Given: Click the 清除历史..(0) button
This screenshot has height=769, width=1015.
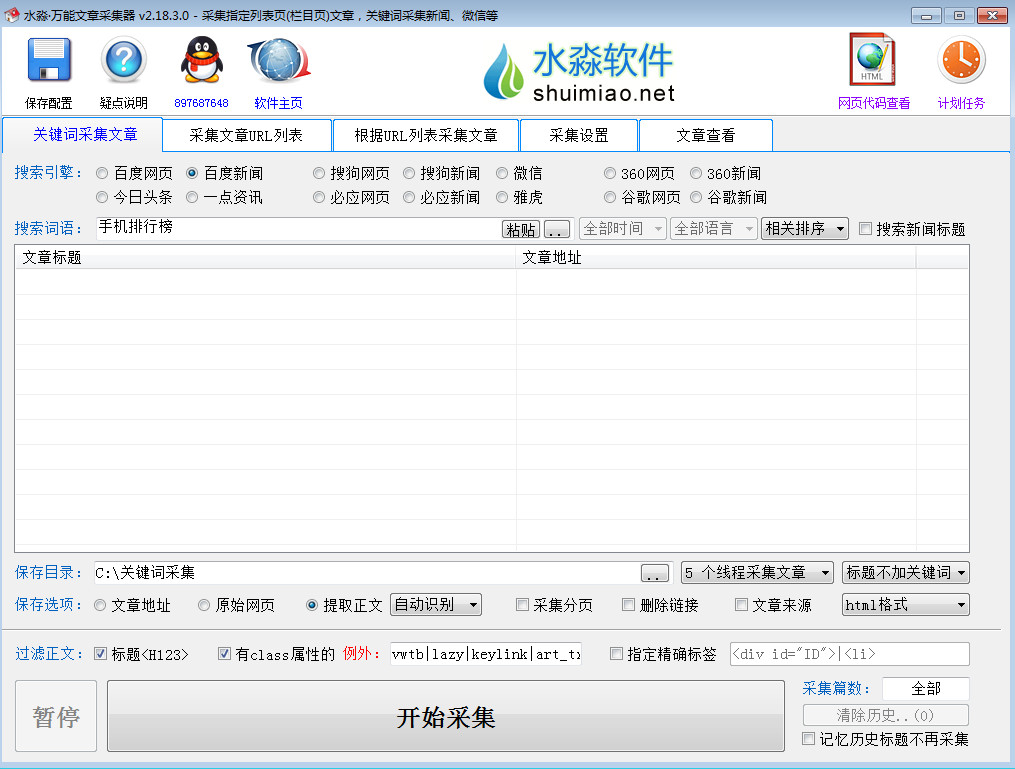Looking at the screenshot, I should coord(886,715).
